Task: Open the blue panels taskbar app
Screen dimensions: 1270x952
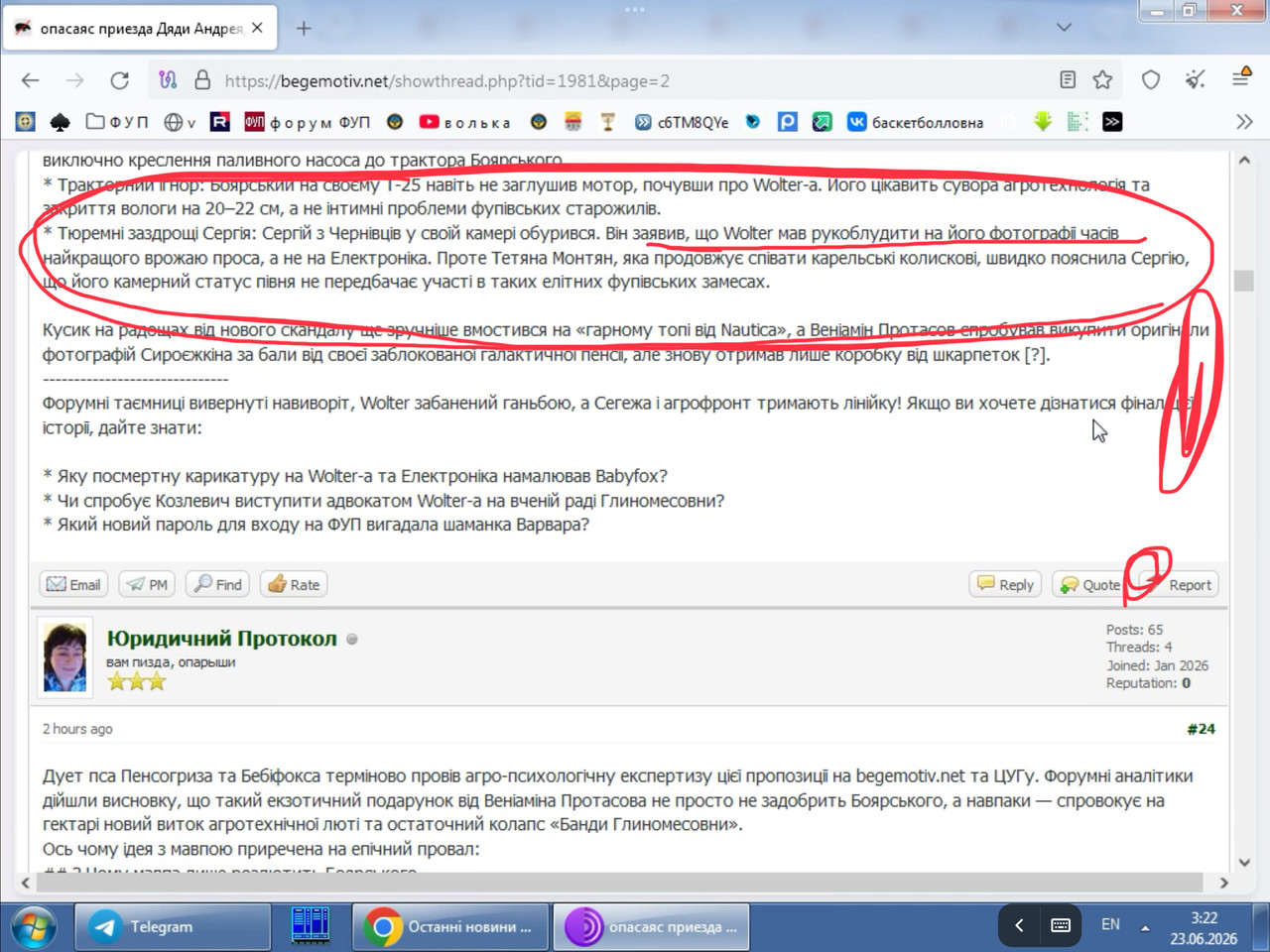Action: 311,926
